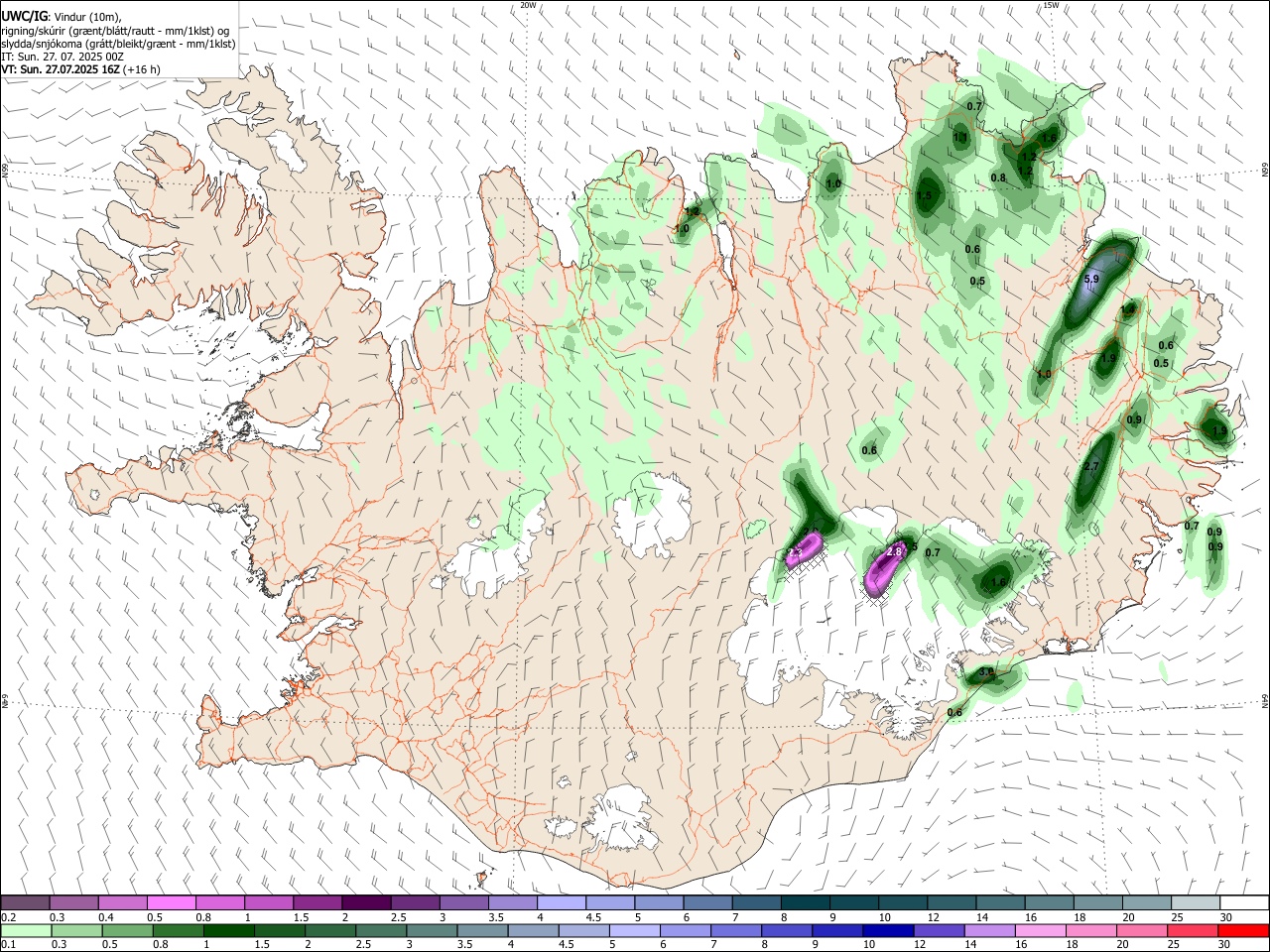Click the initial time line 'IT: Sun. 27. 07. 2025 00Z'
The image size is (1270, 952).
(63, 58)
